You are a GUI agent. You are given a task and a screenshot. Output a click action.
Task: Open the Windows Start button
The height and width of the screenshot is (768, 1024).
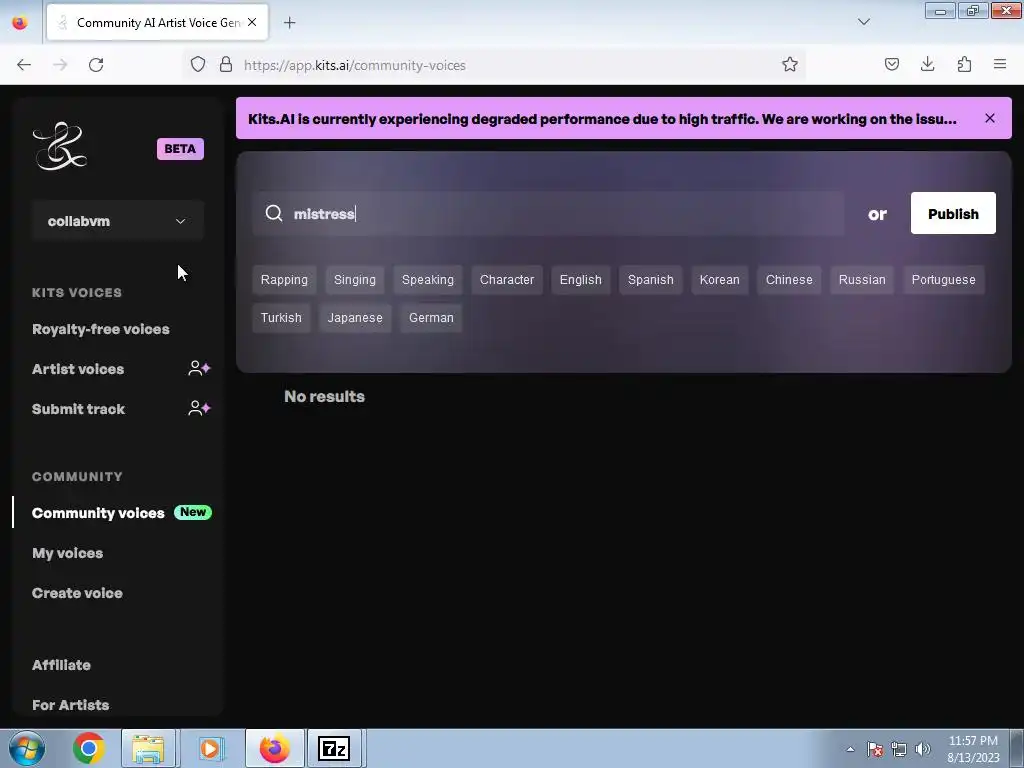click(27, 748)
